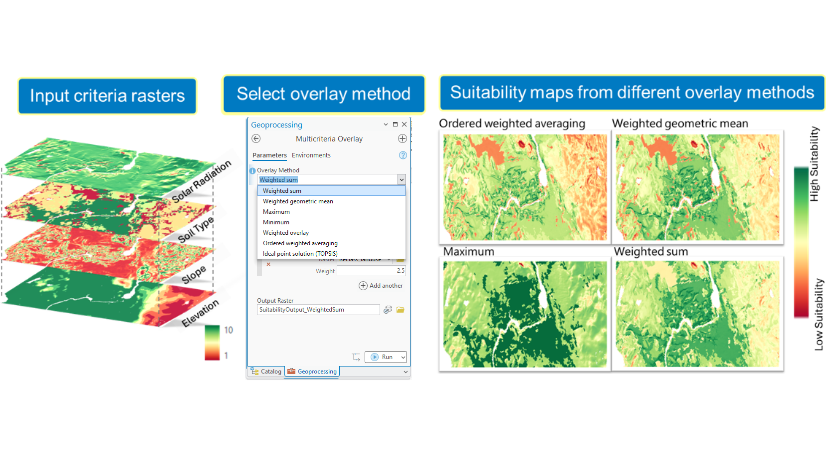Go back using the Geoprocessing back arrow
The image size is (826, 465).
256,138
